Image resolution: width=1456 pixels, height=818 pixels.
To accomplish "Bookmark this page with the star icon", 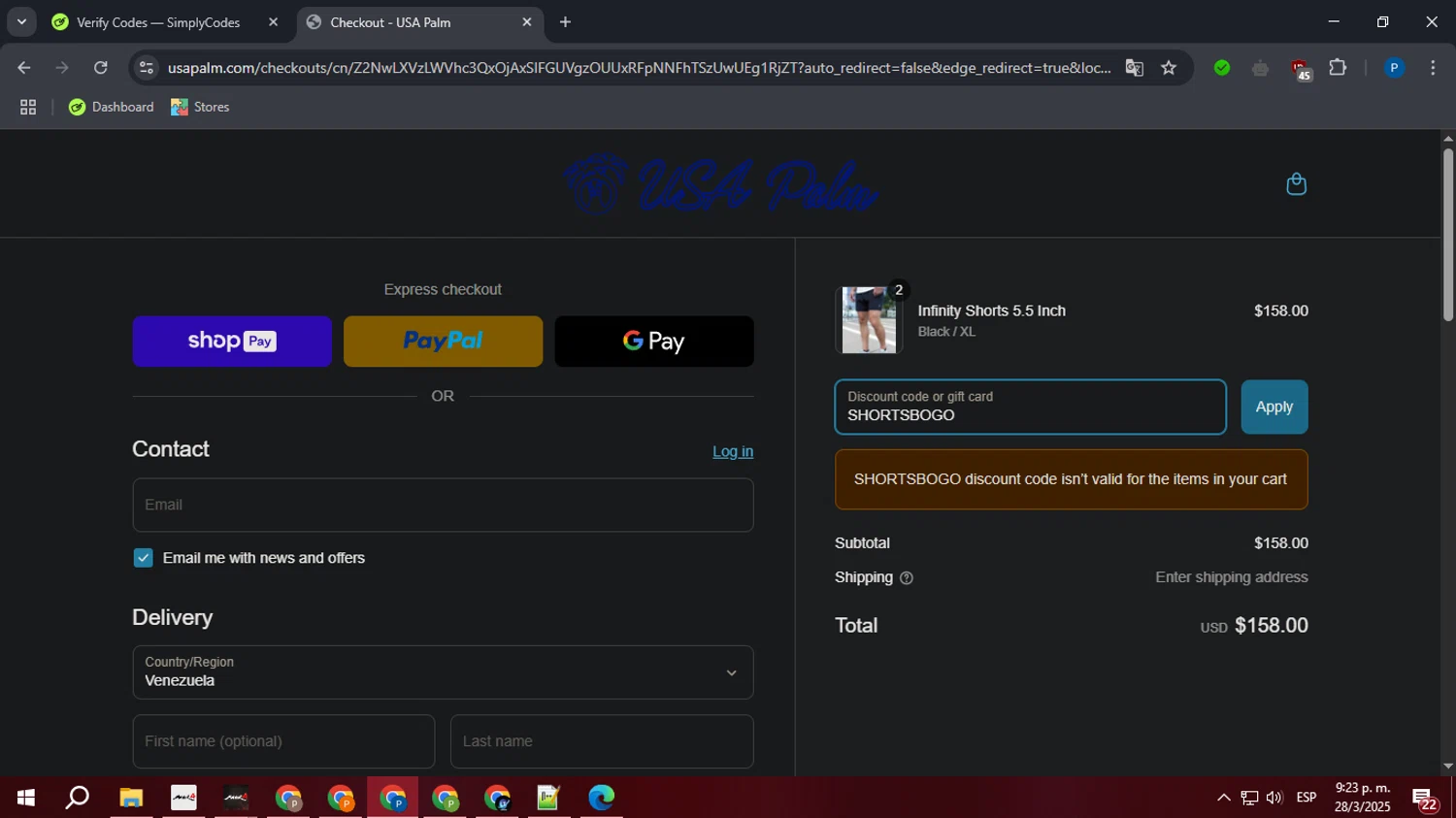I will click(1169, 68).
